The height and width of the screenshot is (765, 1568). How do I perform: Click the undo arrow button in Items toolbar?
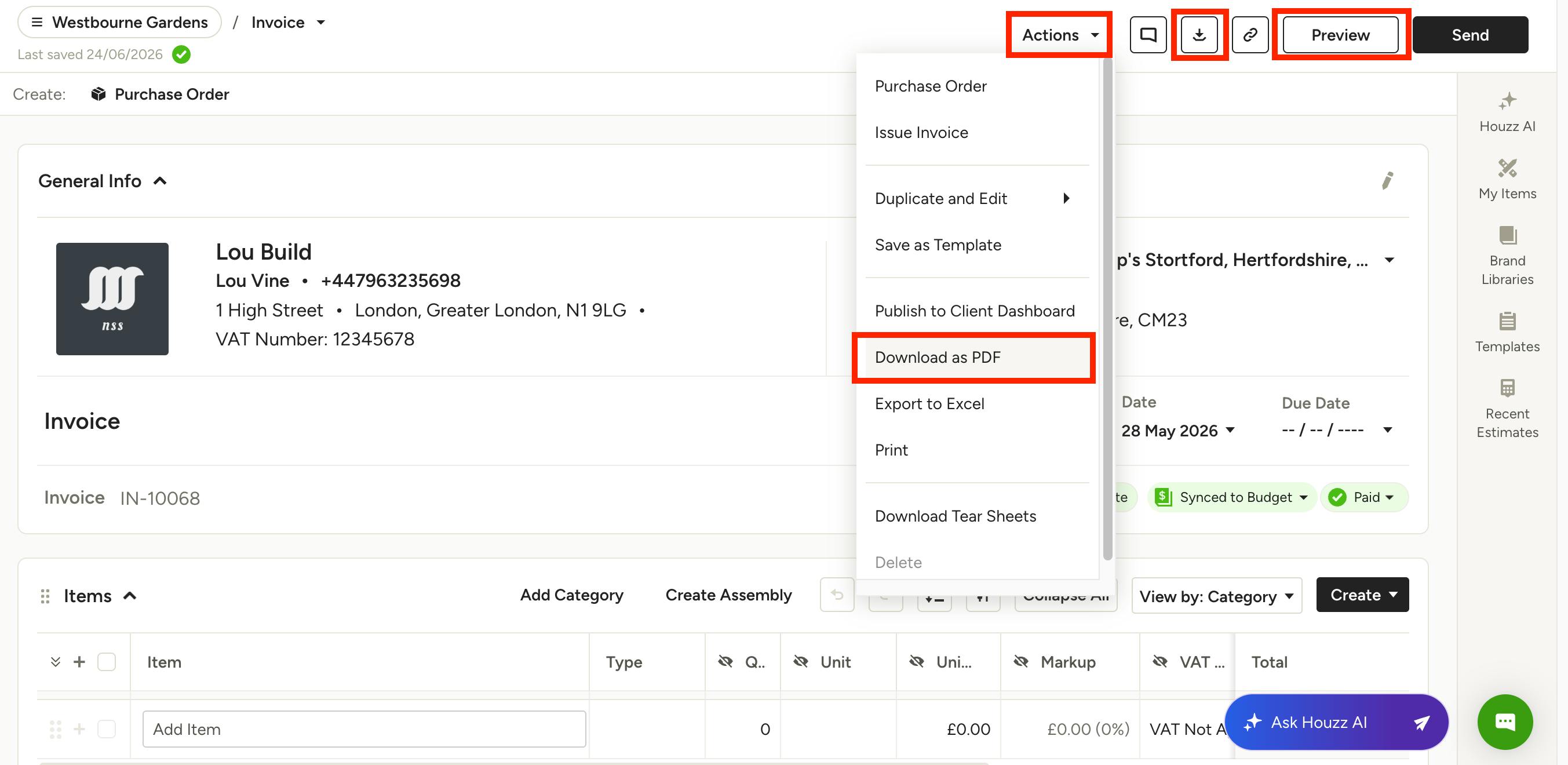(x=837, y=595)
